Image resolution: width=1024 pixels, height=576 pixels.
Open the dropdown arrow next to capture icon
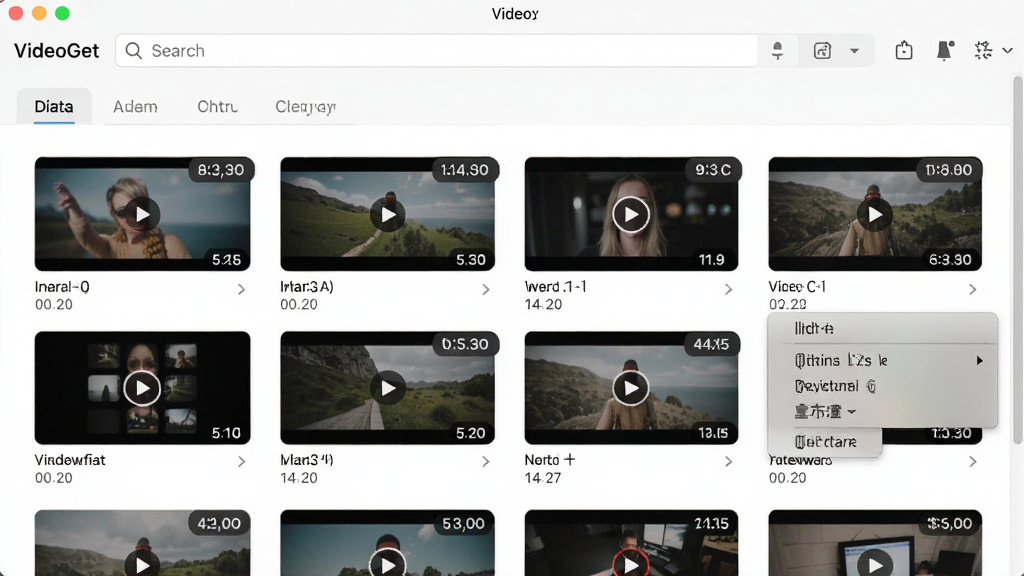[854, 51]
